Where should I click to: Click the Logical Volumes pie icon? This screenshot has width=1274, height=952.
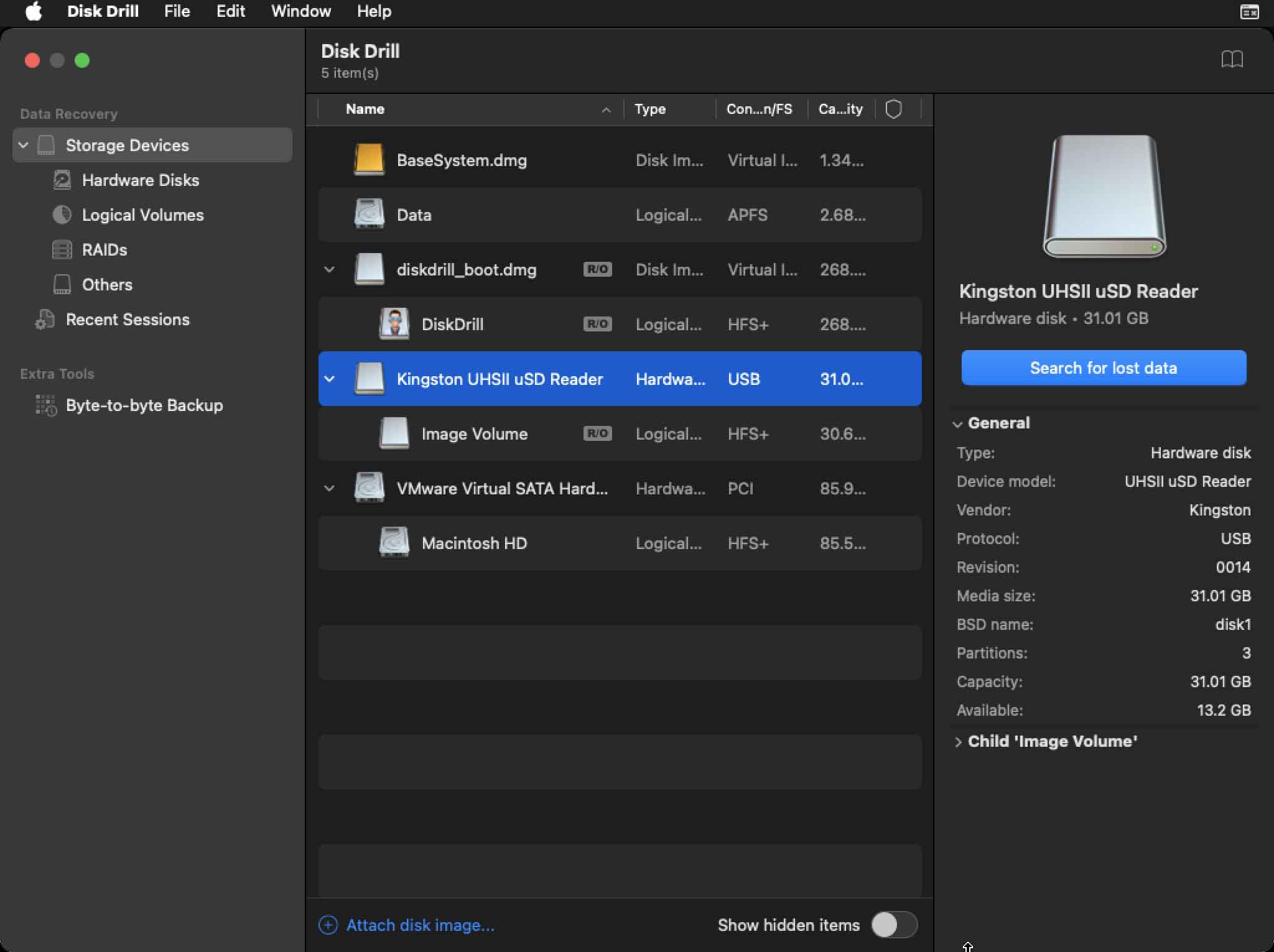[62, 215]
